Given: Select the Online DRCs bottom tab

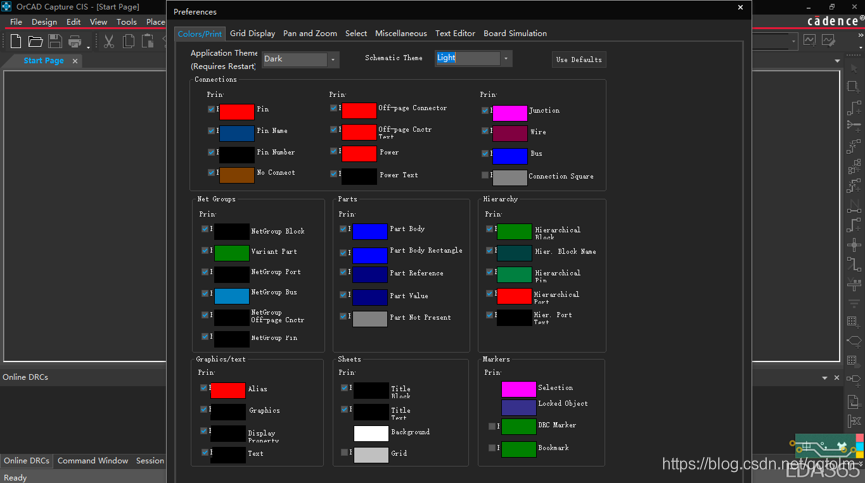Looking at the screenshot, I should point(26,460).
